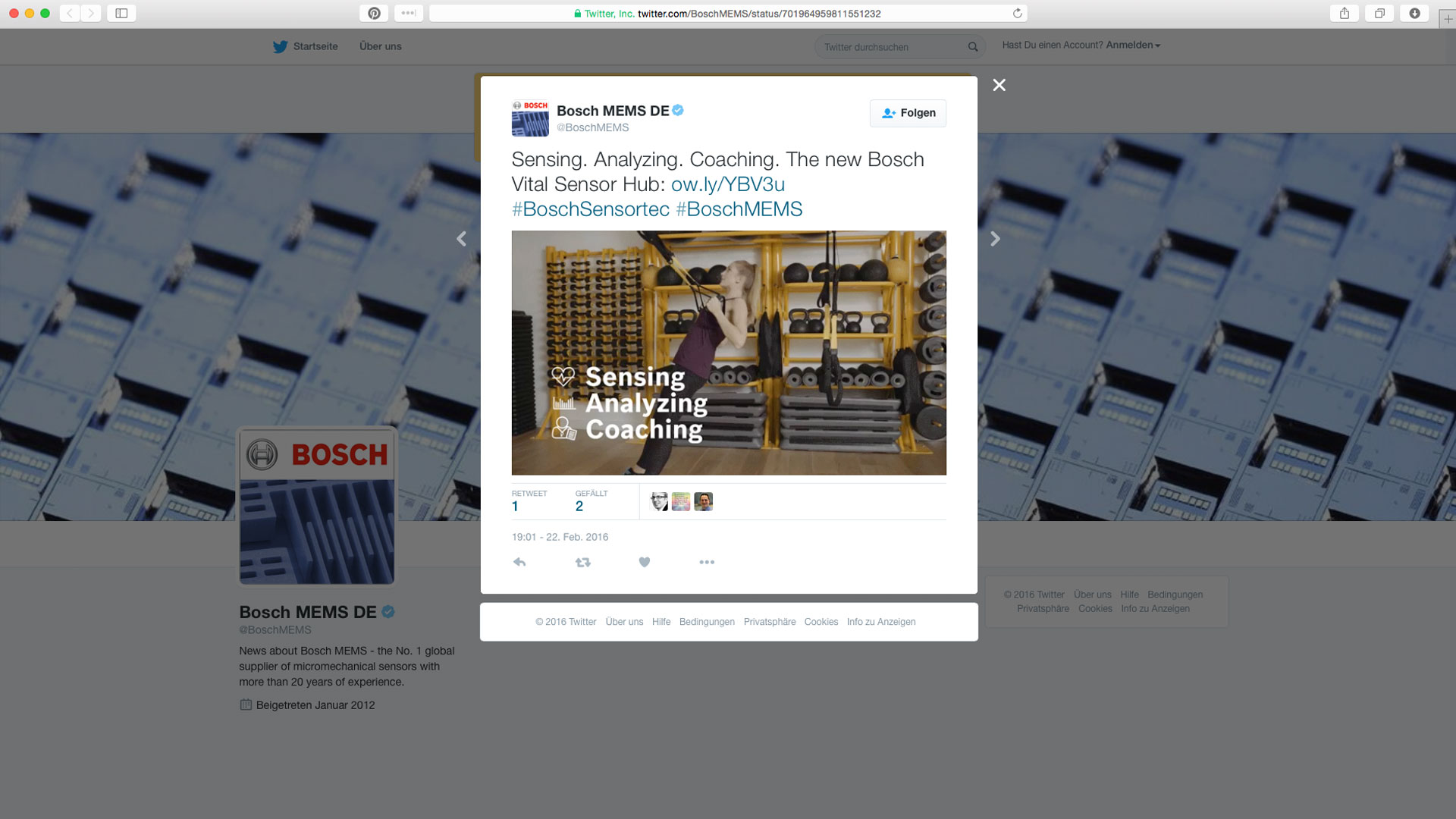The height and width of the screenshot is (819, 1456).
Task: Open the Safari downloads icon
Action: click(1414, 13)
